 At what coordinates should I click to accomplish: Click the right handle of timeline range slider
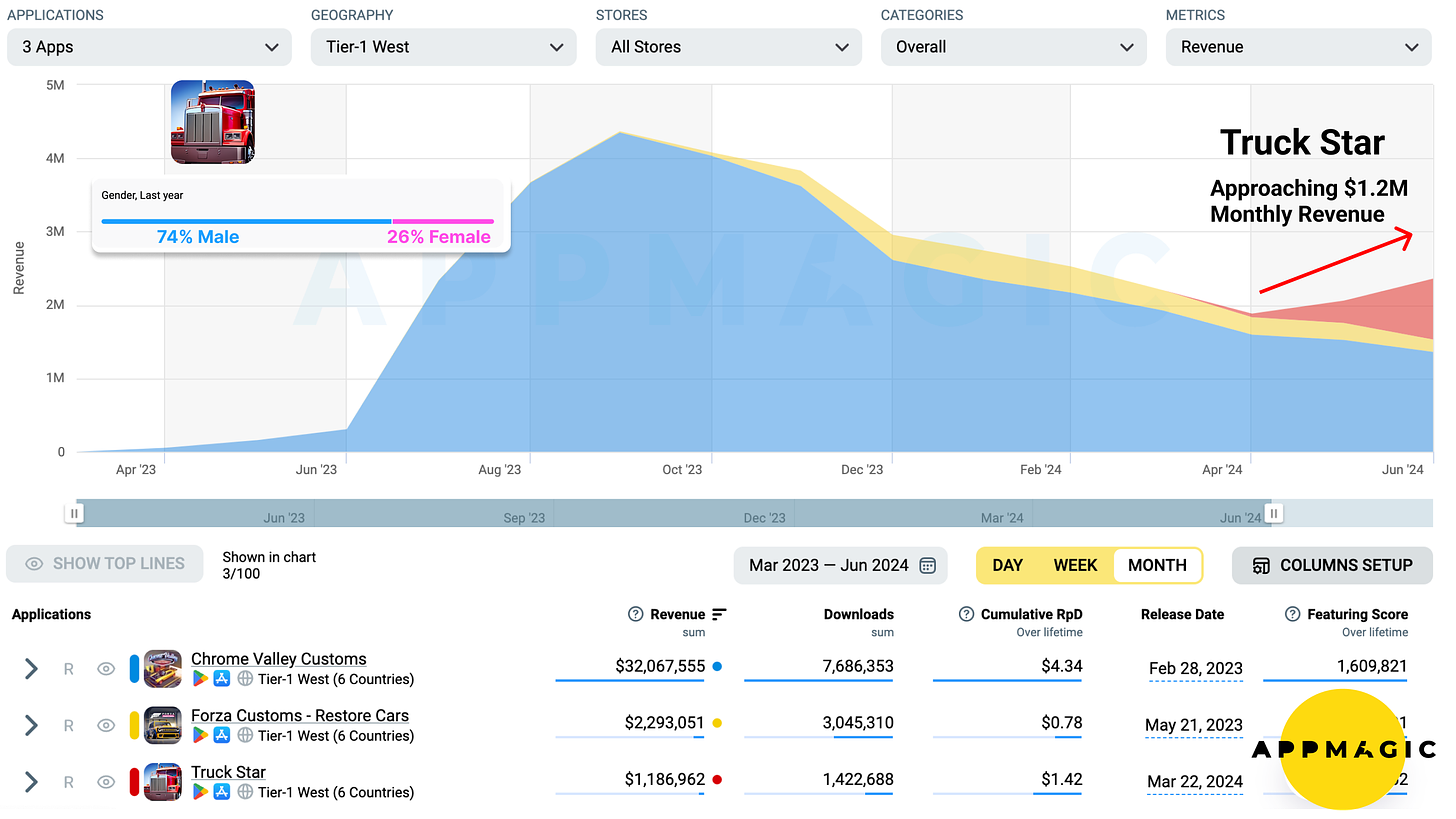pyautogui.click(x=1273, y=514)
